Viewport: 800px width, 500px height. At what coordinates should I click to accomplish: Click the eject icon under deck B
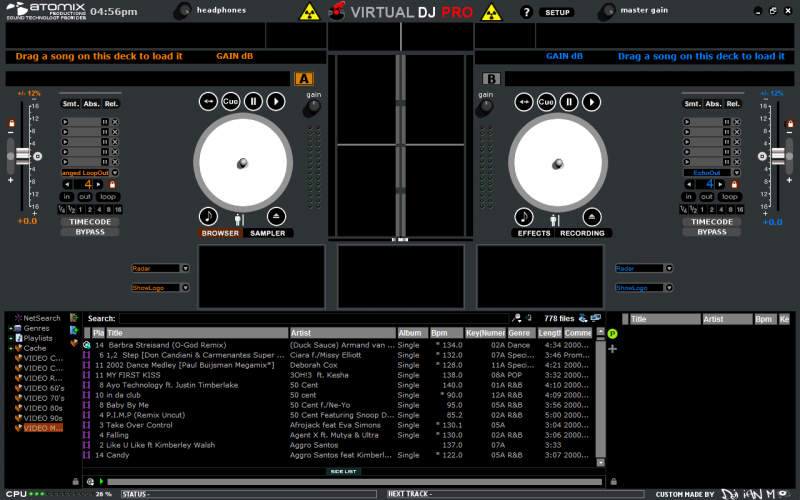[x=591, y=217]
